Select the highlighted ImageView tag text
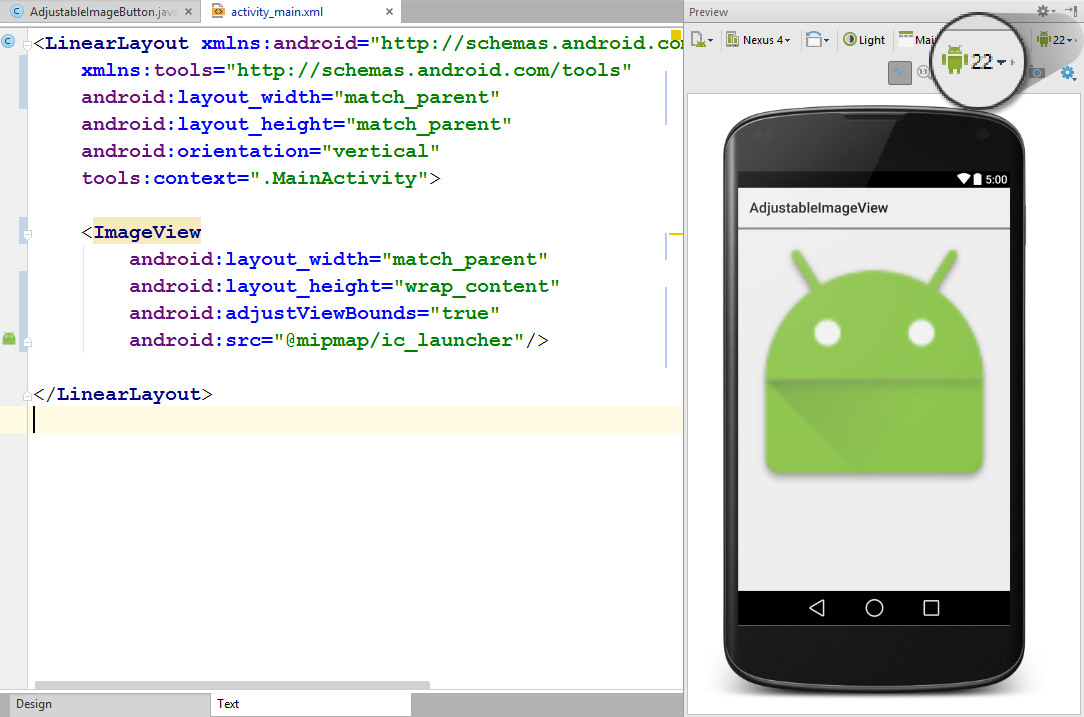The height and width of the screenshot is (717, 1084). [x=146, y=231]
